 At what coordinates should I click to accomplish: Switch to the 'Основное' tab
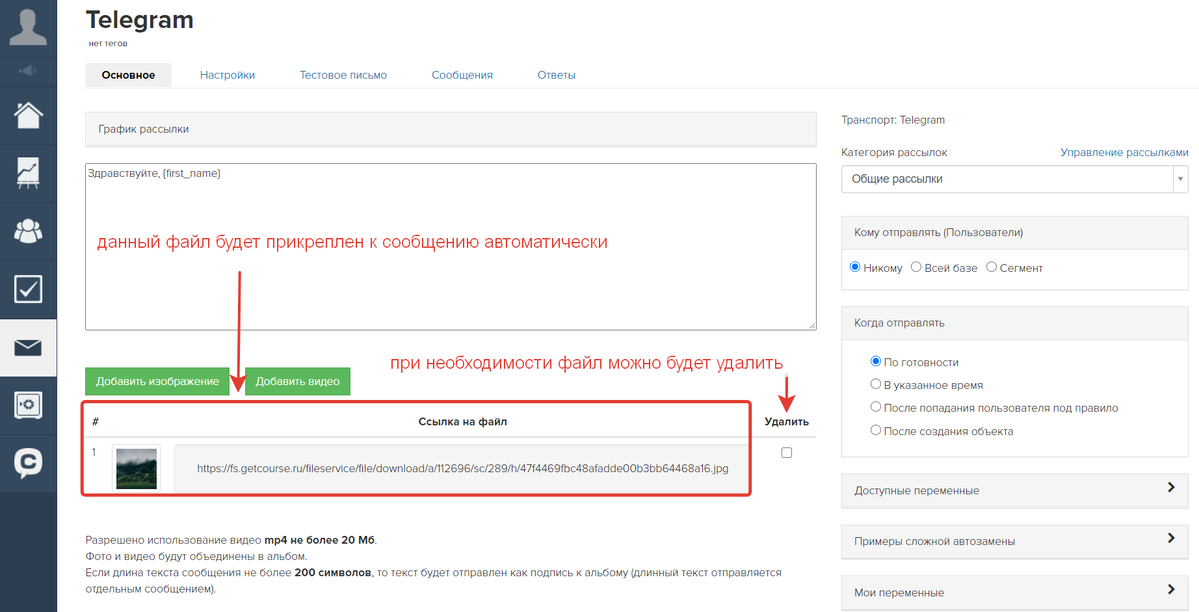[x=128, y=75]
